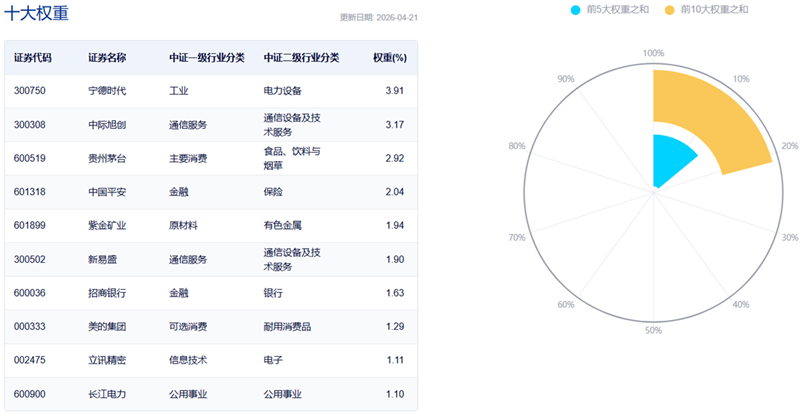802x413 pixels.
Task: Select stock code 600036
Action: [x=30, y=293]
